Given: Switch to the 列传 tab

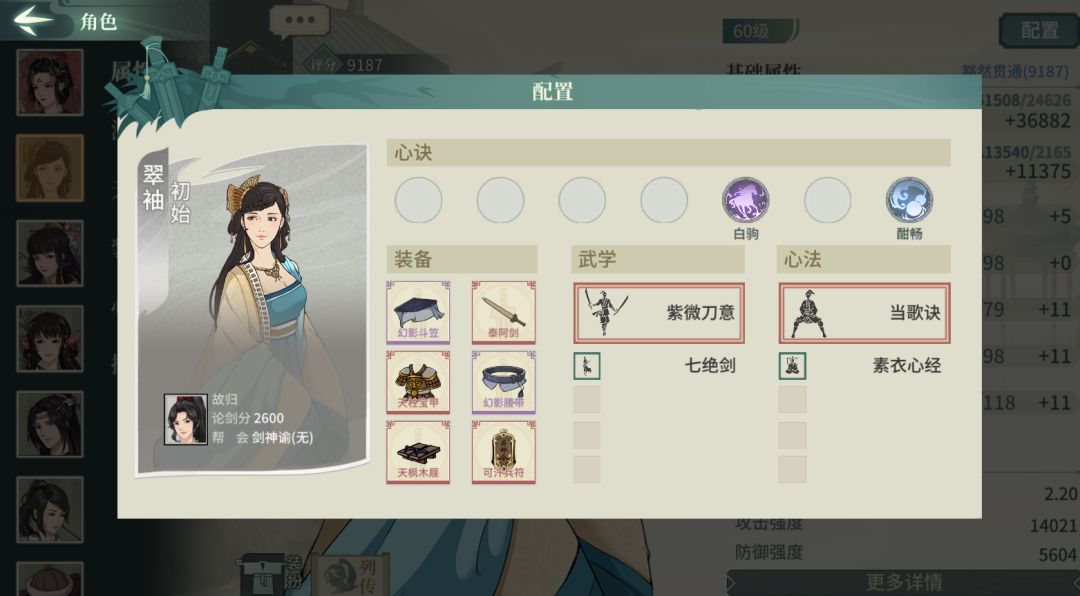Looking at the screenshot, I should point(350,575).
